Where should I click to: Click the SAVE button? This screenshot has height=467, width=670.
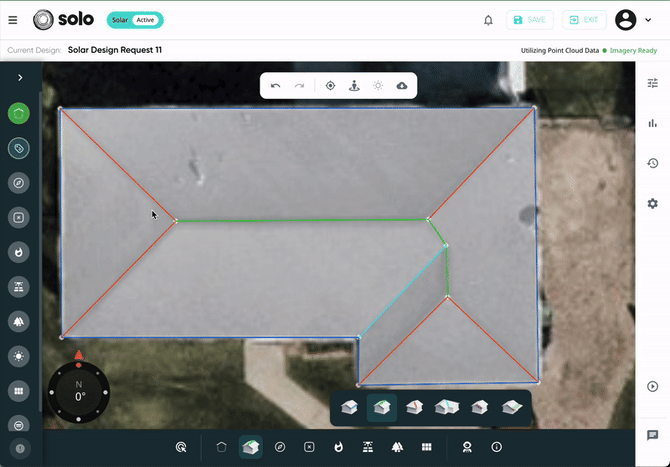[530, 20]
